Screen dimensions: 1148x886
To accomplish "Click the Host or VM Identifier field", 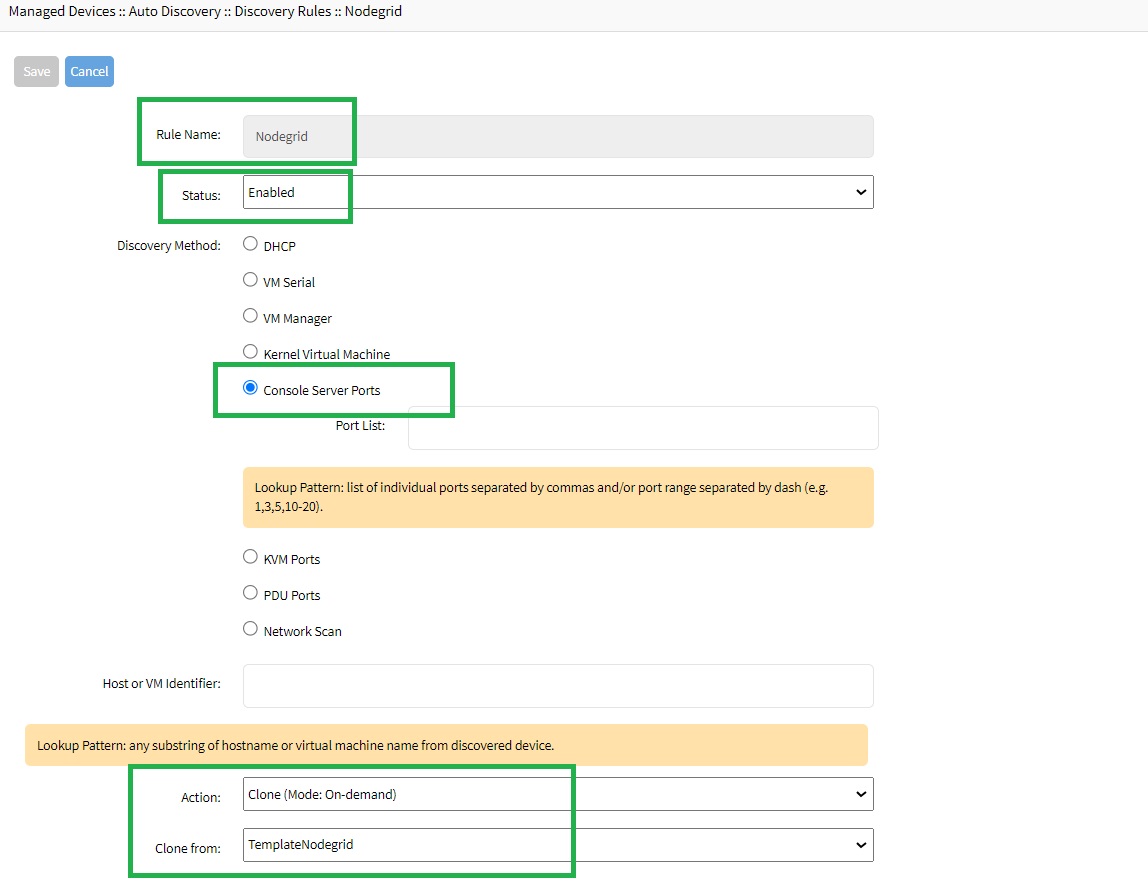I will pos(558,685).
